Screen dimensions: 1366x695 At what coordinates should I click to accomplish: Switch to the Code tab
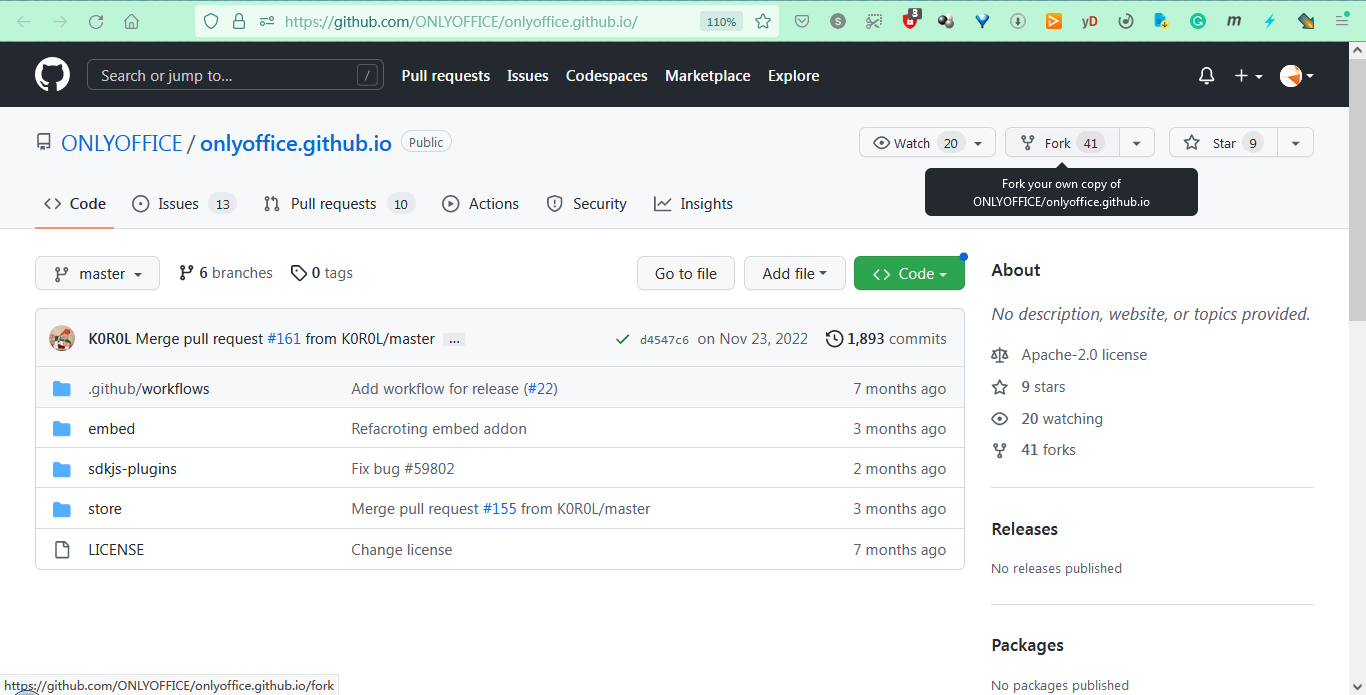75,204
